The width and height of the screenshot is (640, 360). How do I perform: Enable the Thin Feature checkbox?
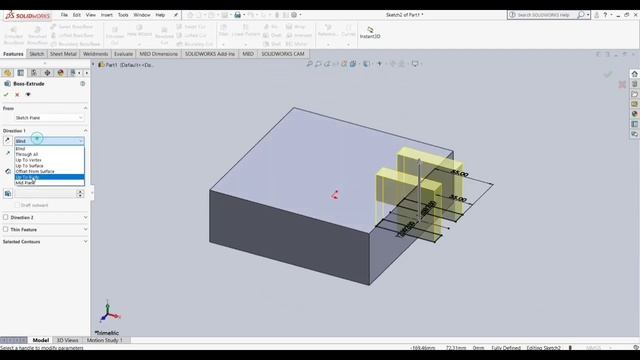click(6, 229)
